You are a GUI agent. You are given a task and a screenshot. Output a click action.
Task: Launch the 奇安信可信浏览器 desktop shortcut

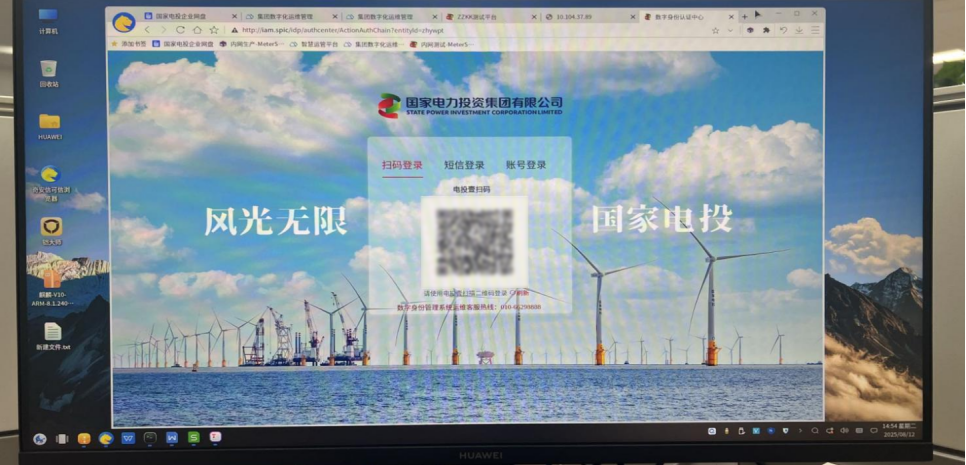[x=51, y=183]
